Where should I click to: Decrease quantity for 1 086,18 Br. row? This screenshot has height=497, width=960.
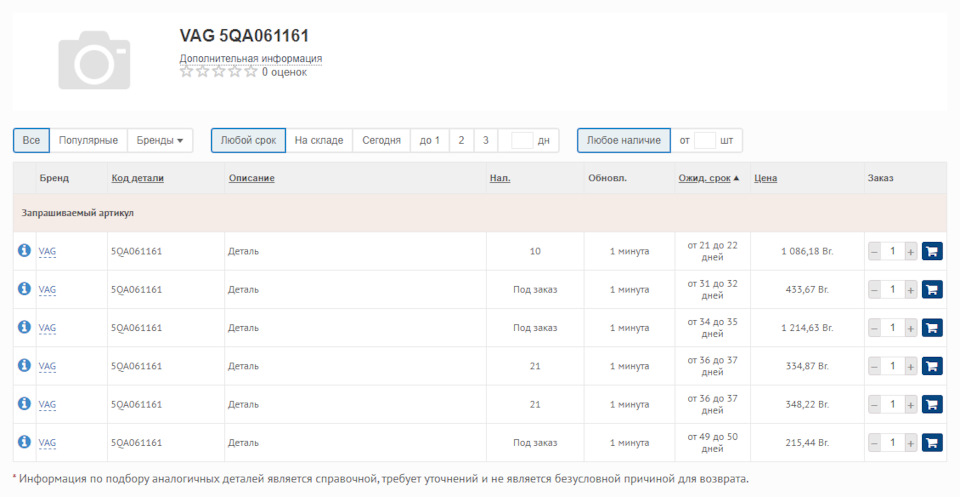coord(874,252)
